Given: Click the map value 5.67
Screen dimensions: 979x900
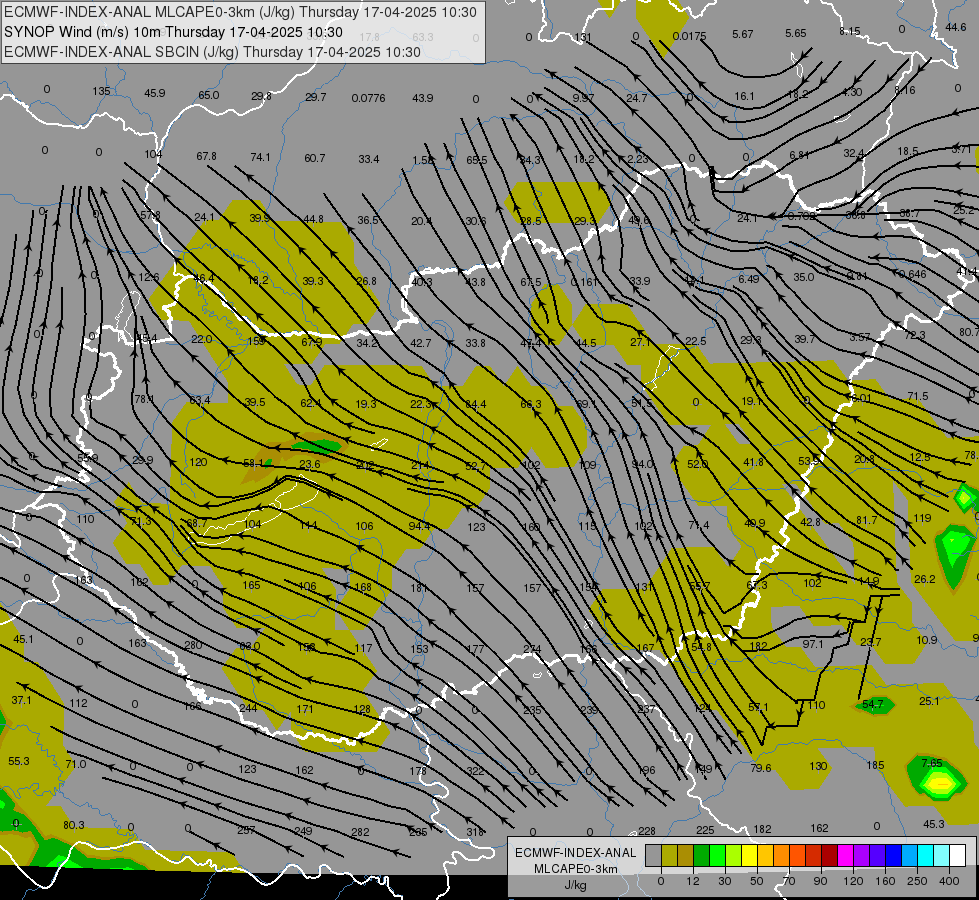Looking at the screenshot, I should pyautogui.click(x=743, y=34).
